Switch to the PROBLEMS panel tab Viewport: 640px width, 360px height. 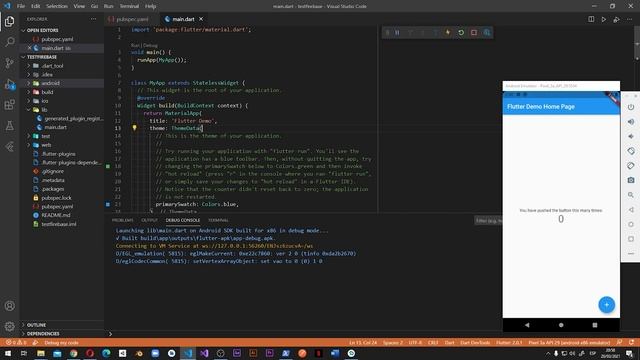pyautogui.click(x=122, y=220)
